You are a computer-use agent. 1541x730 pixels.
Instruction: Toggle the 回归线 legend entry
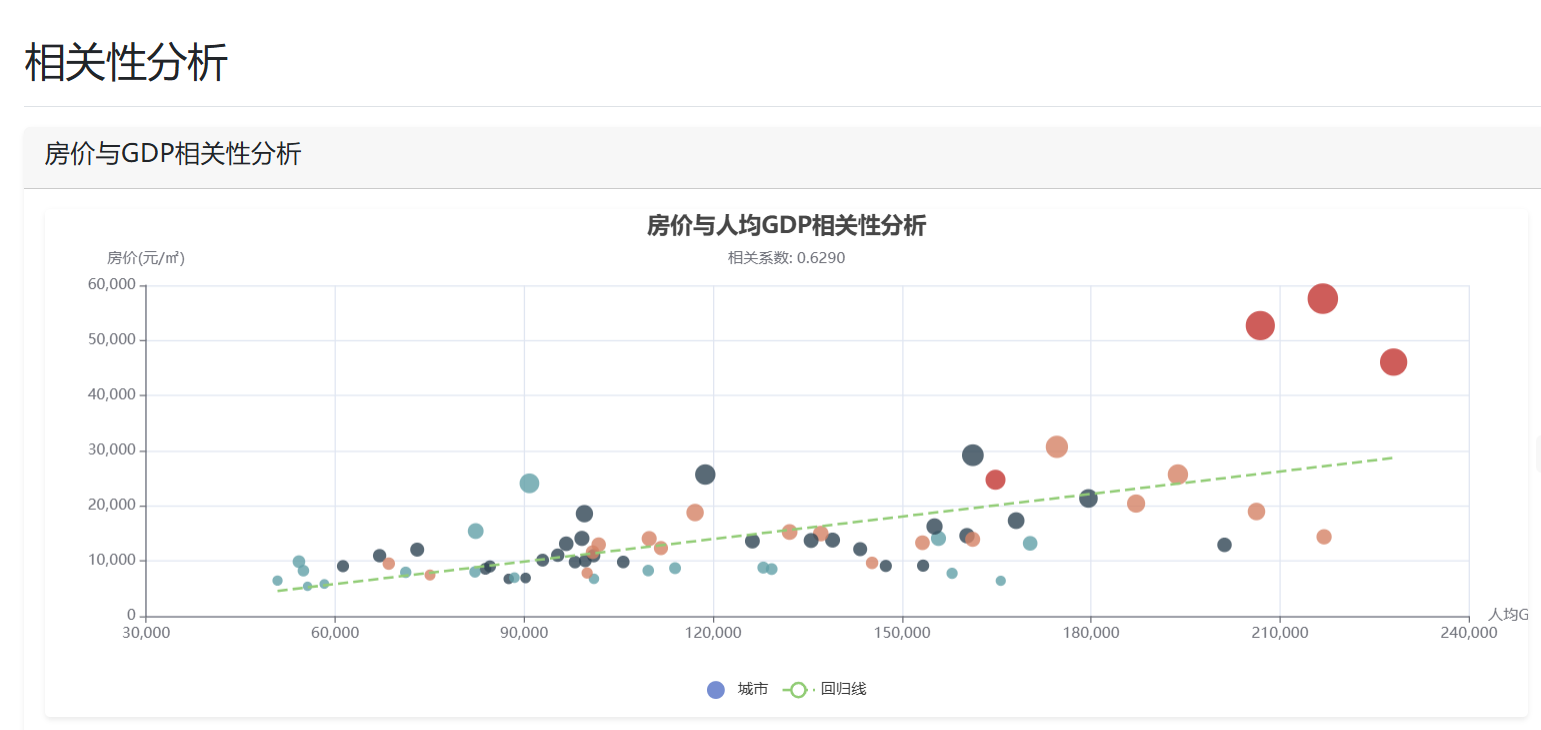[x=824, y=689]
